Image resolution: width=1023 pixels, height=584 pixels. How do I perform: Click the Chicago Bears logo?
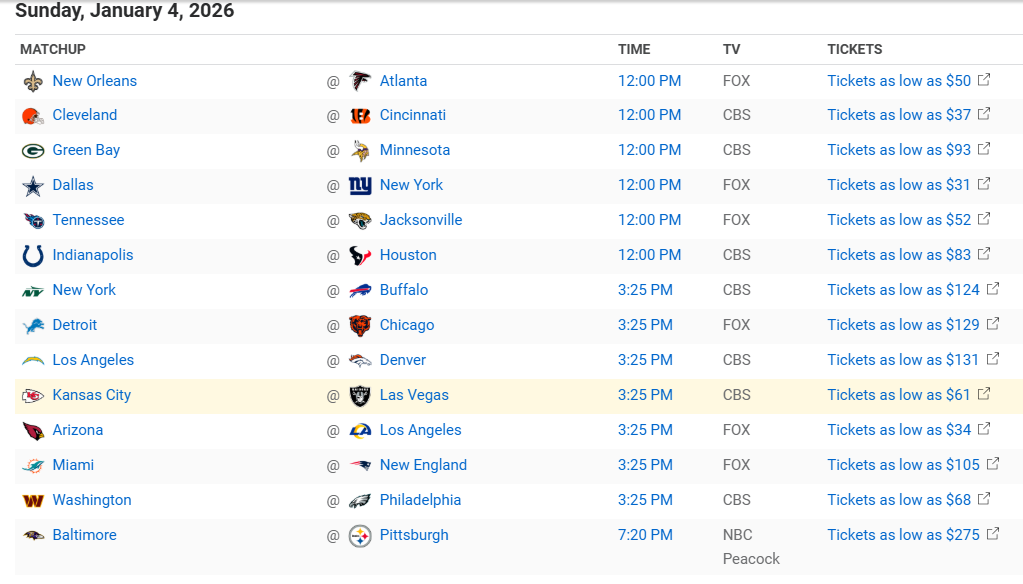tap(360, 326)
